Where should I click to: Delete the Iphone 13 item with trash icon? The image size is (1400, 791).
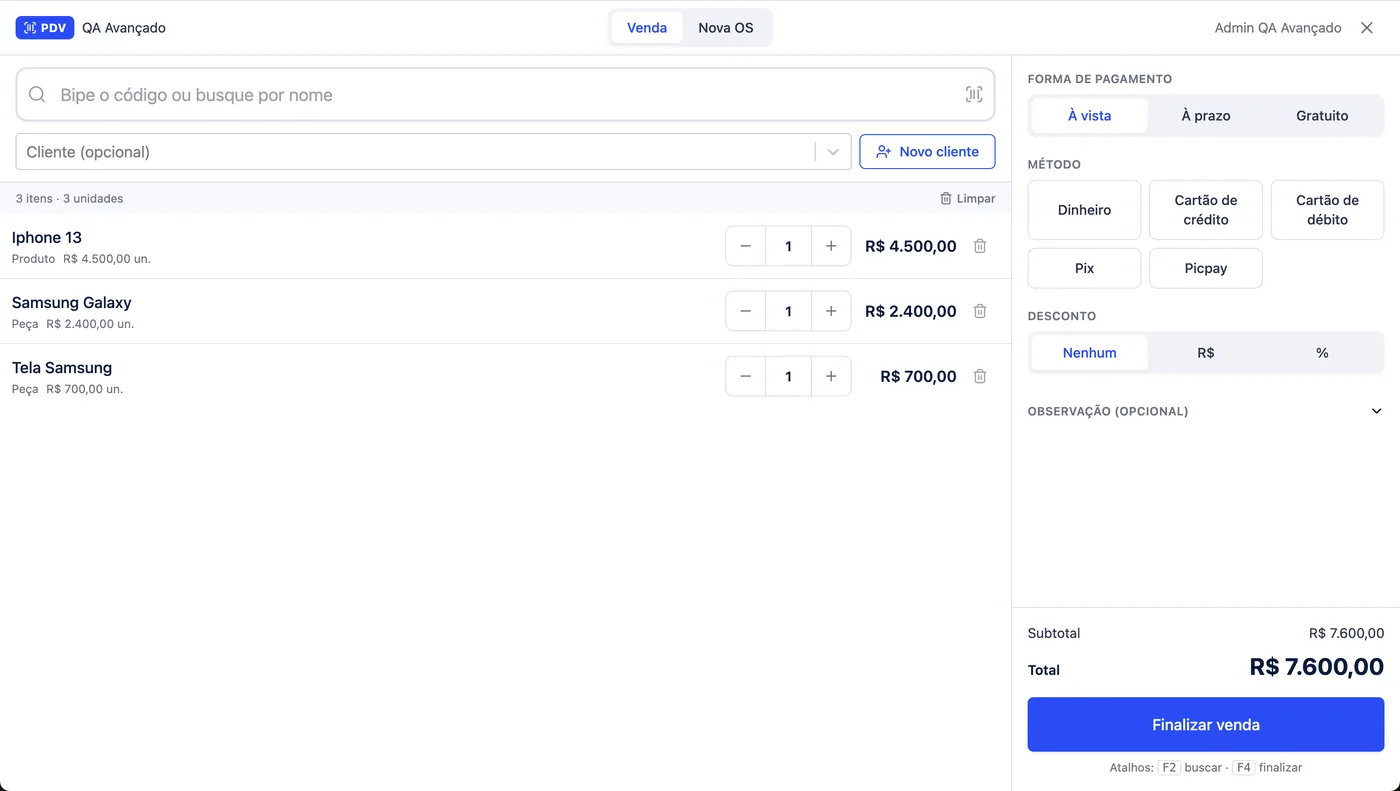[x=980, y=246]
